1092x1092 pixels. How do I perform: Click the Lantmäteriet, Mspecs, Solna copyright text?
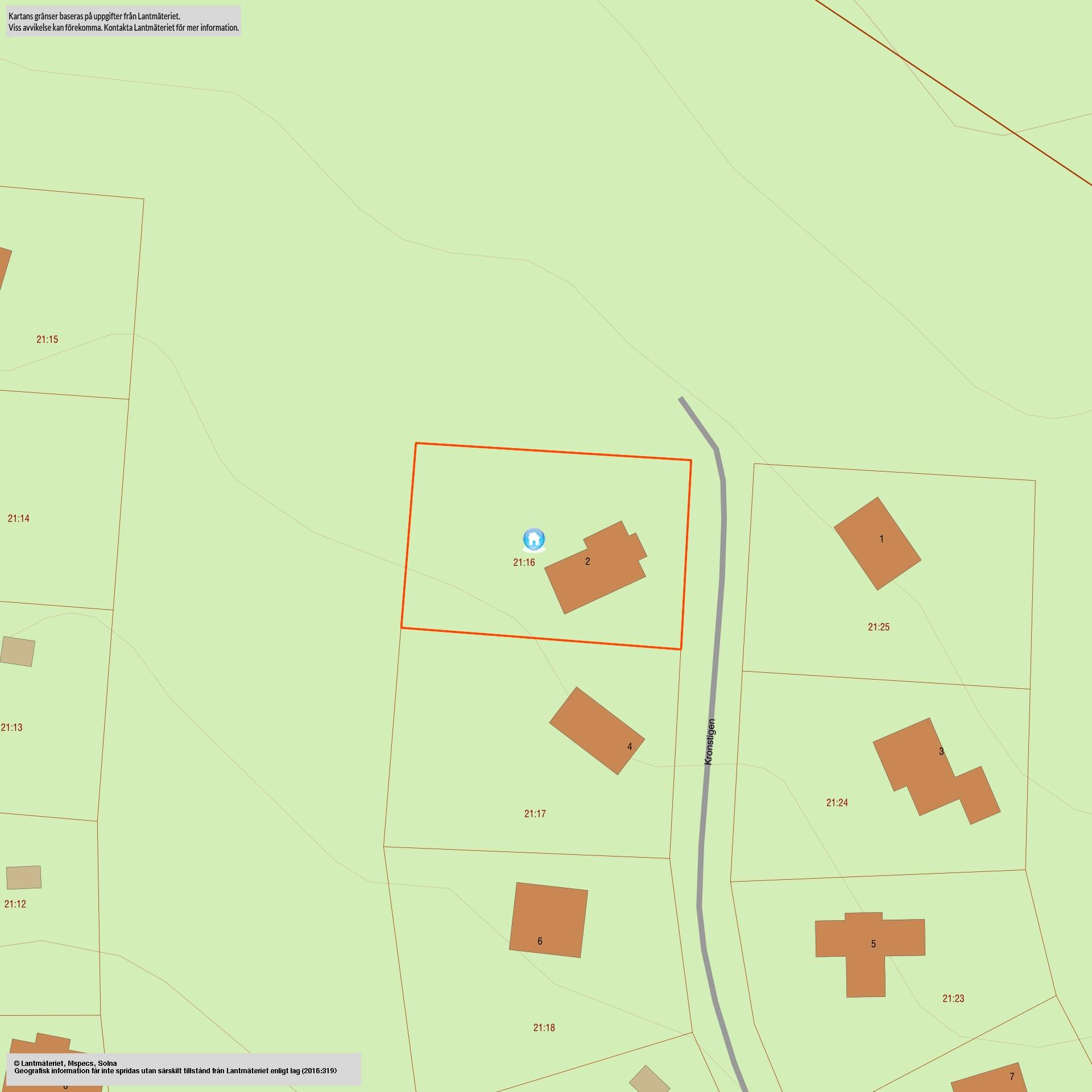click(65, 1064)
